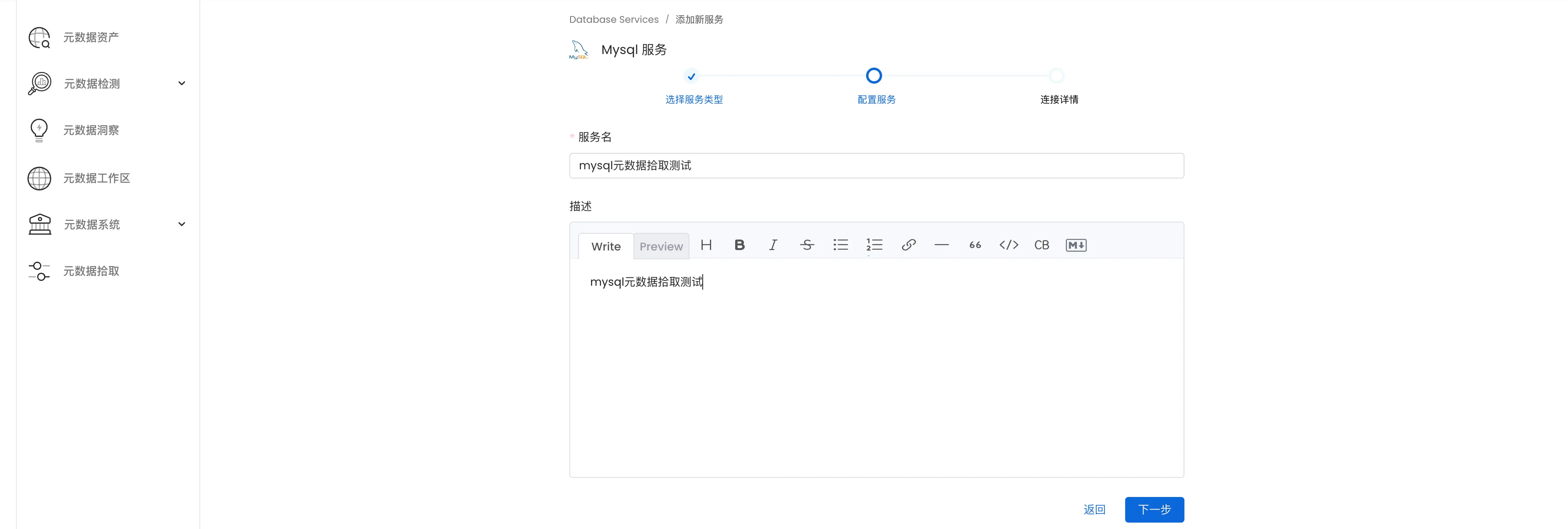Switch to the Write tab

click(606, 246)
